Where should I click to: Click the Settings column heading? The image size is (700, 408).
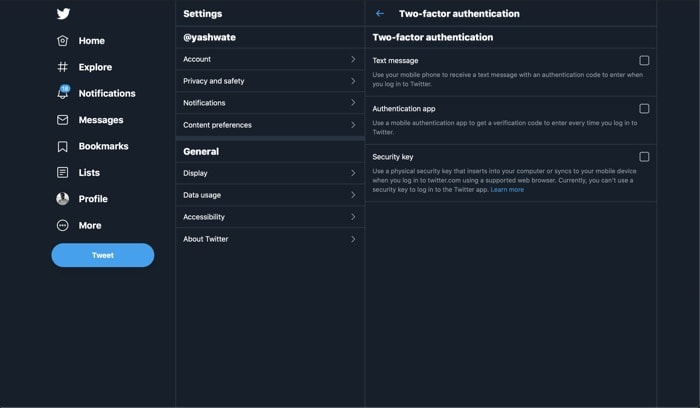[203, 13]
